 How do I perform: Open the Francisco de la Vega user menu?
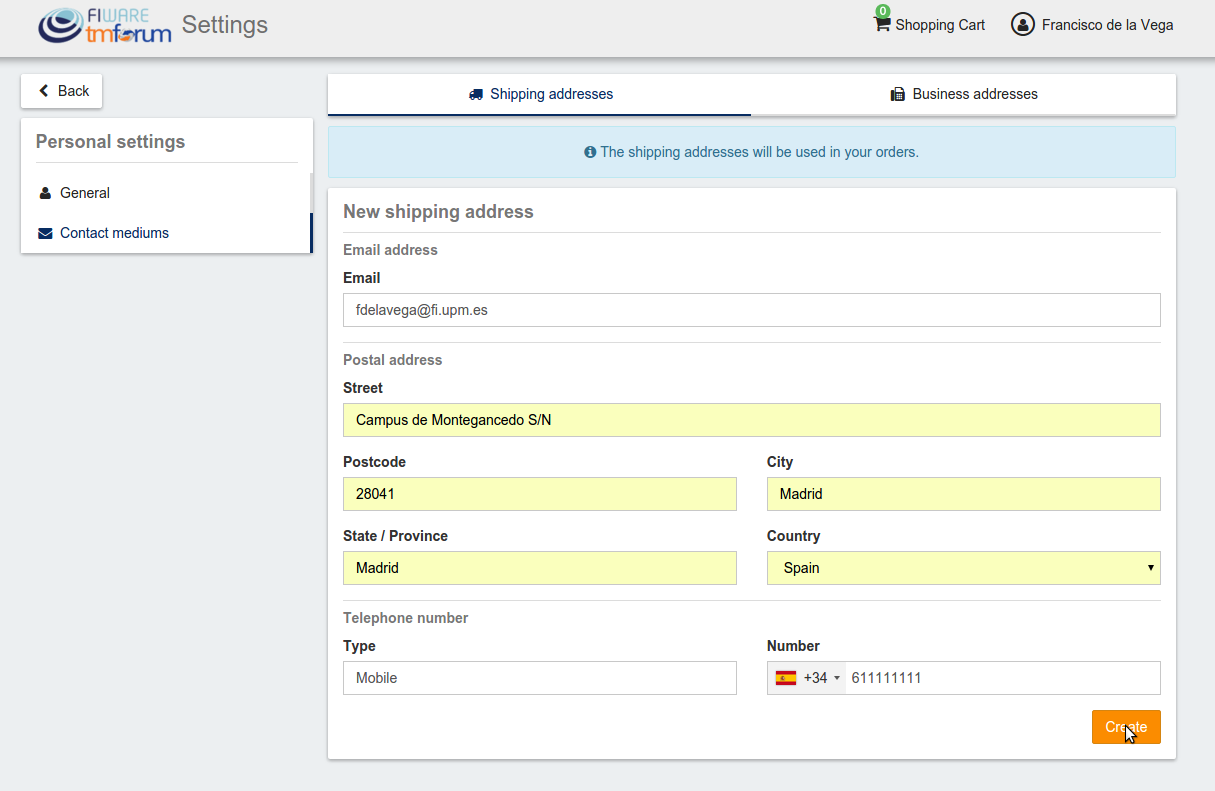(x=1092, y=25)
